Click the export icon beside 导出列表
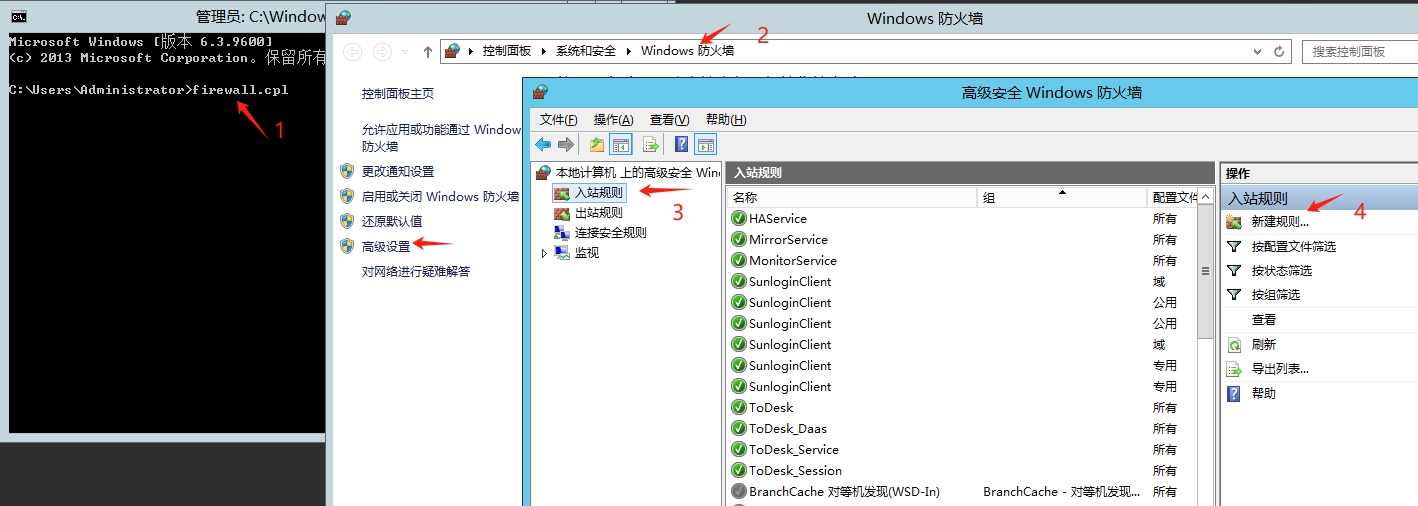Image resolution: width=1418 pixels, height=506 pixels. pyautogui.click(x=1234, y=369)
